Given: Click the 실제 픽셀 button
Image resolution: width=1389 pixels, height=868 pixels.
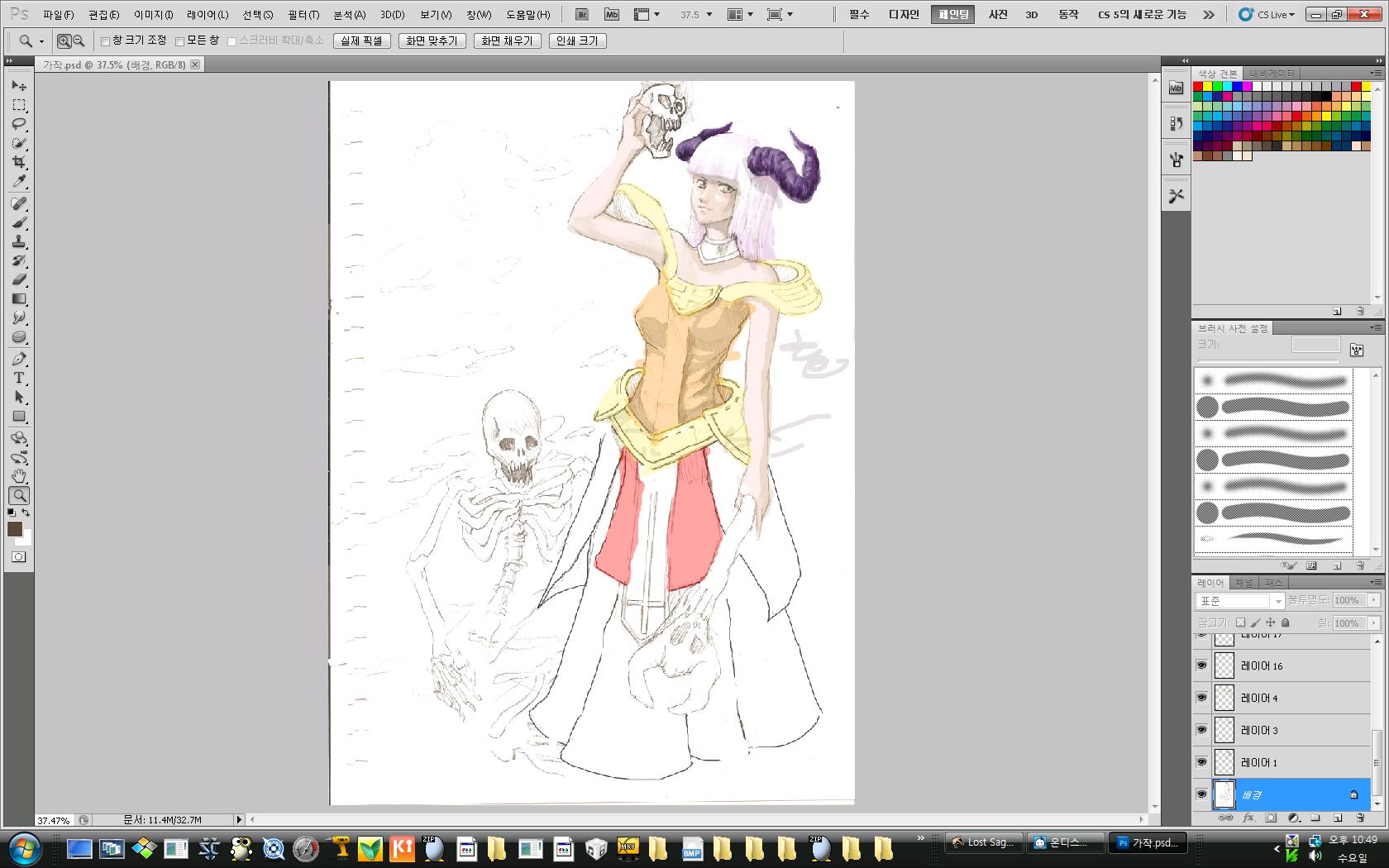Looking at the screenshot, I should tap(362, 41).
